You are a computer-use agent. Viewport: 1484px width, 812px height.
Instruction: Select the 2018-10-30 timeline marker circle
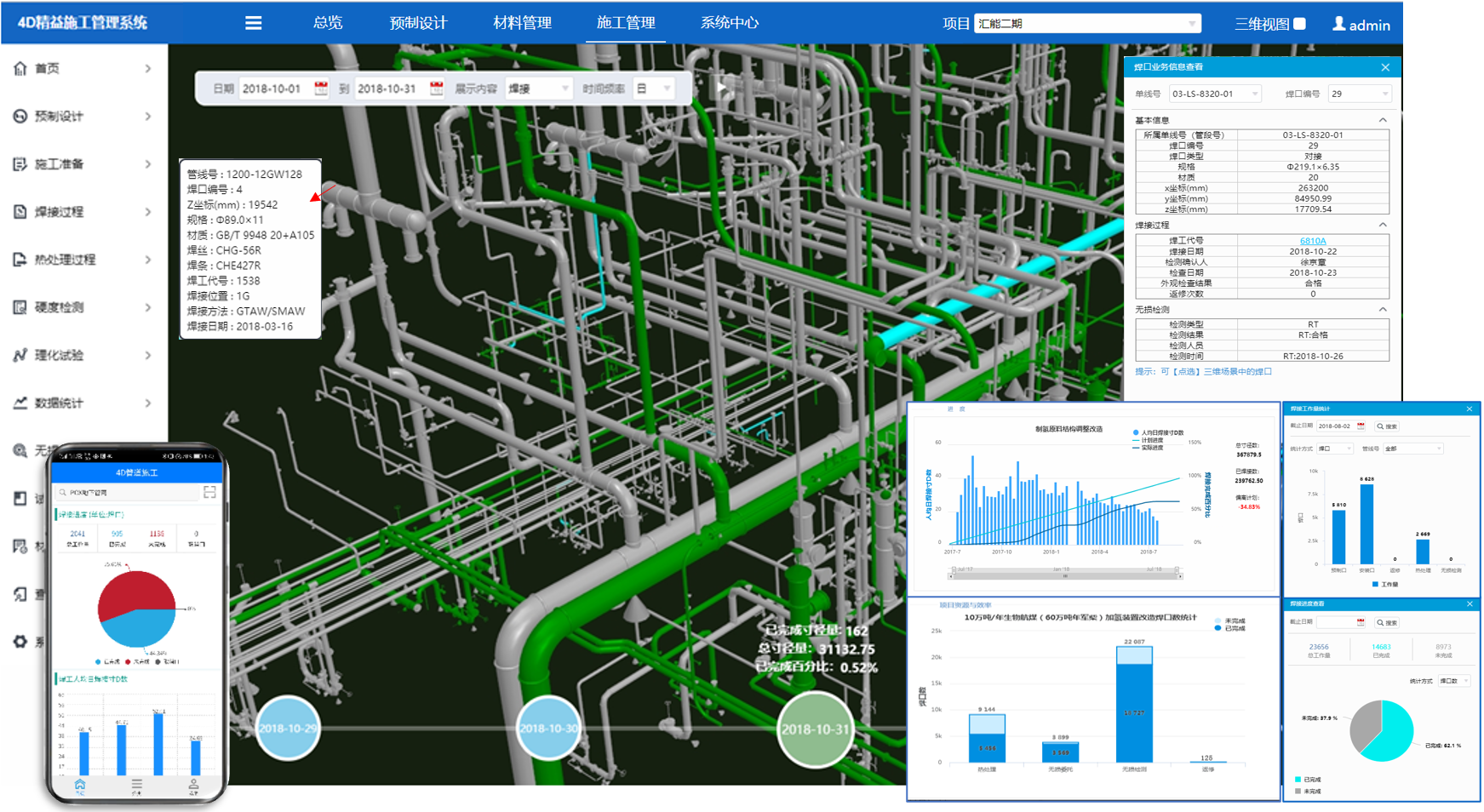tap(548, 729)
